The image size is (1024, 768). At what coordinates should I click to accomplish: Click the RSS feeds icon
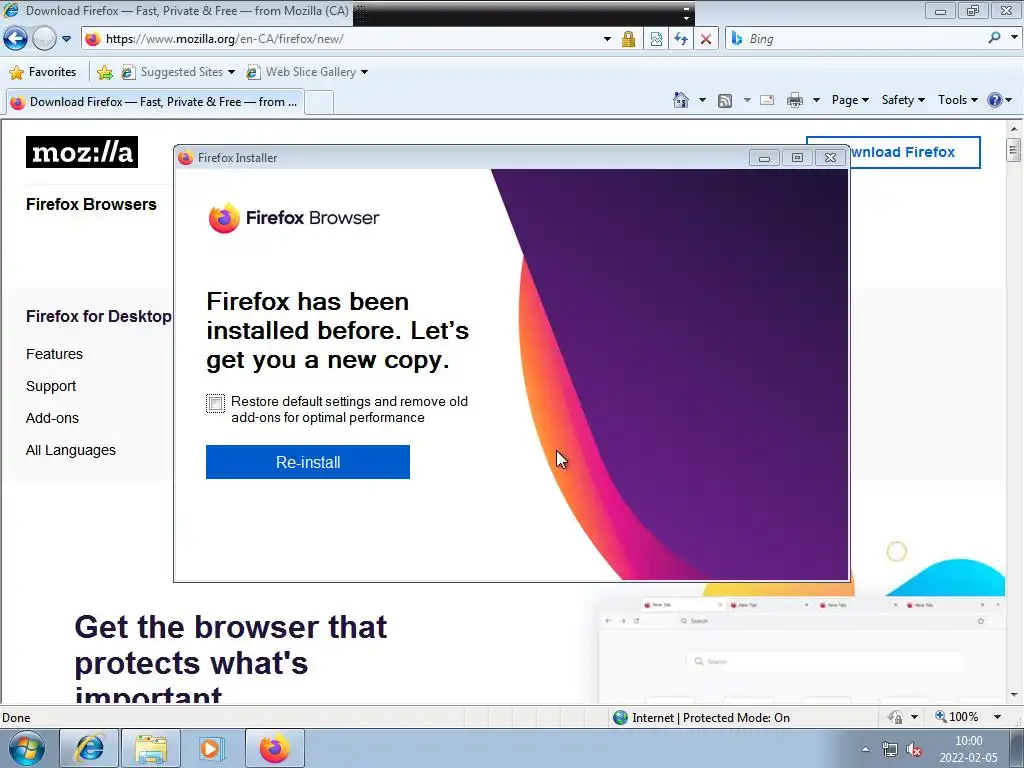[x=724, y=101]
